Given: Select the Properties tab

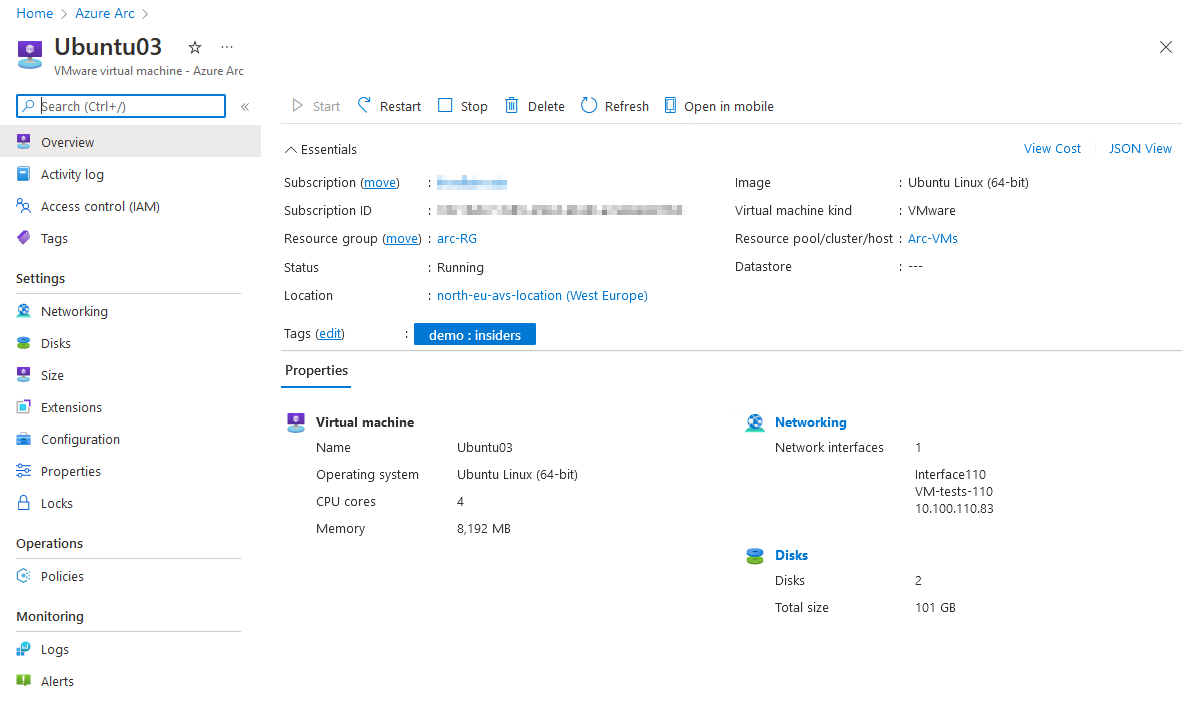Looking at the screenshot, I should coord(316,371).
